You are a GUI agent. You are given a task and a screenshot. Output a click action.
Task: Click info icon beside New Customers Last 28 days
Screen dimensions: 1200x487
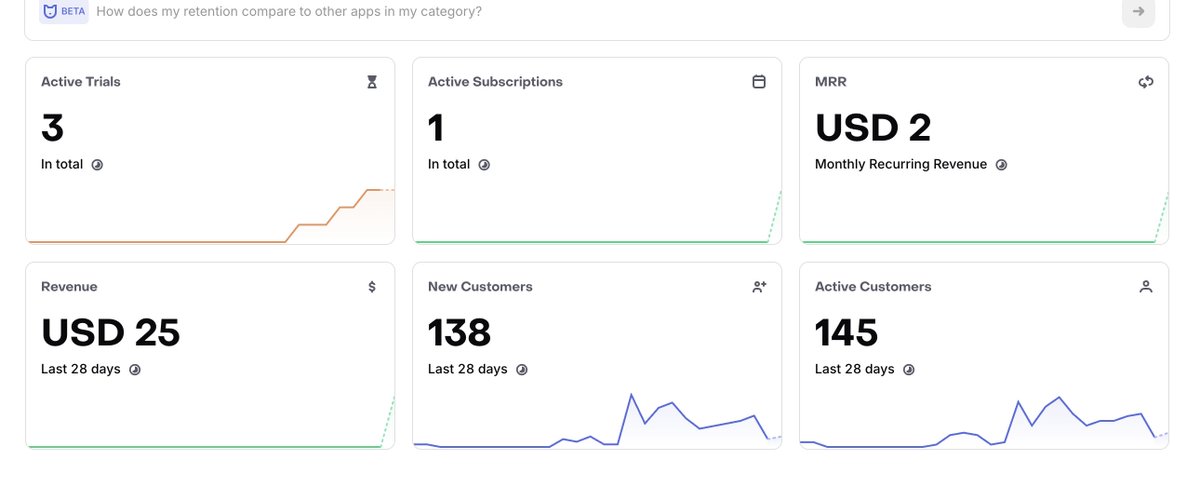click(521, 370)
